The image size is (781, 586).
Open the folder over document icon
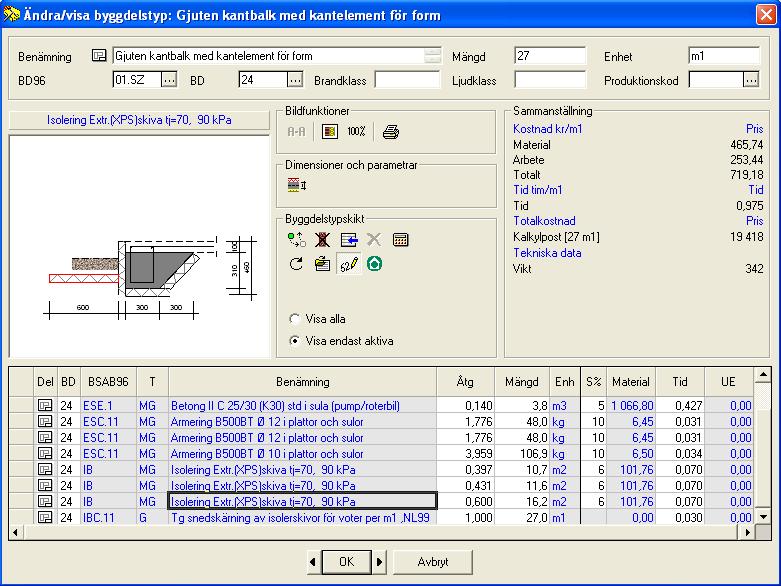coord(322,264)
